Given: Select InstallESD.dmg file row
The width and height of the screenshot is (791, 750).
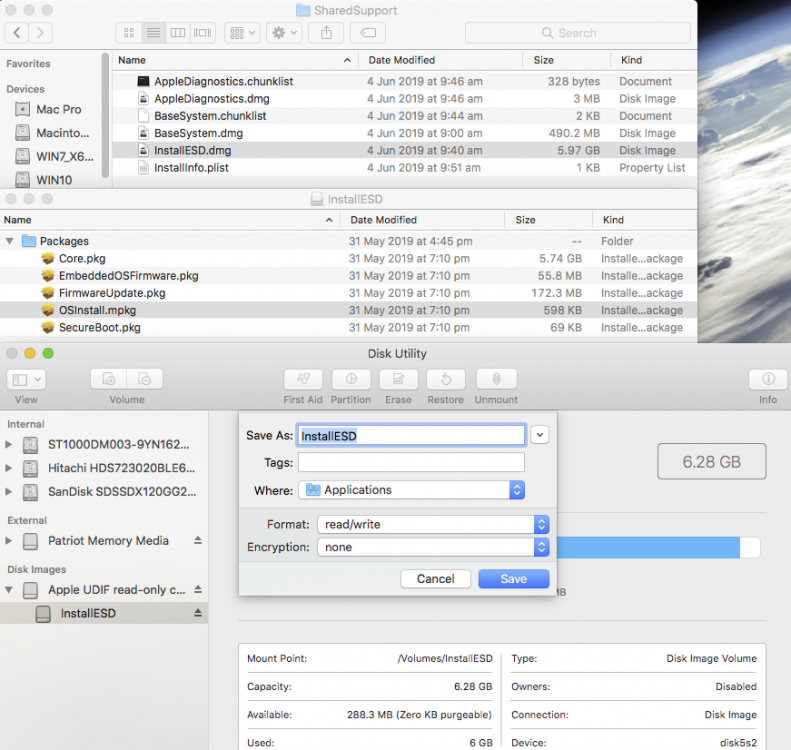Looking at the screenshot, I should pyautogui.click(x=405, y=150).
